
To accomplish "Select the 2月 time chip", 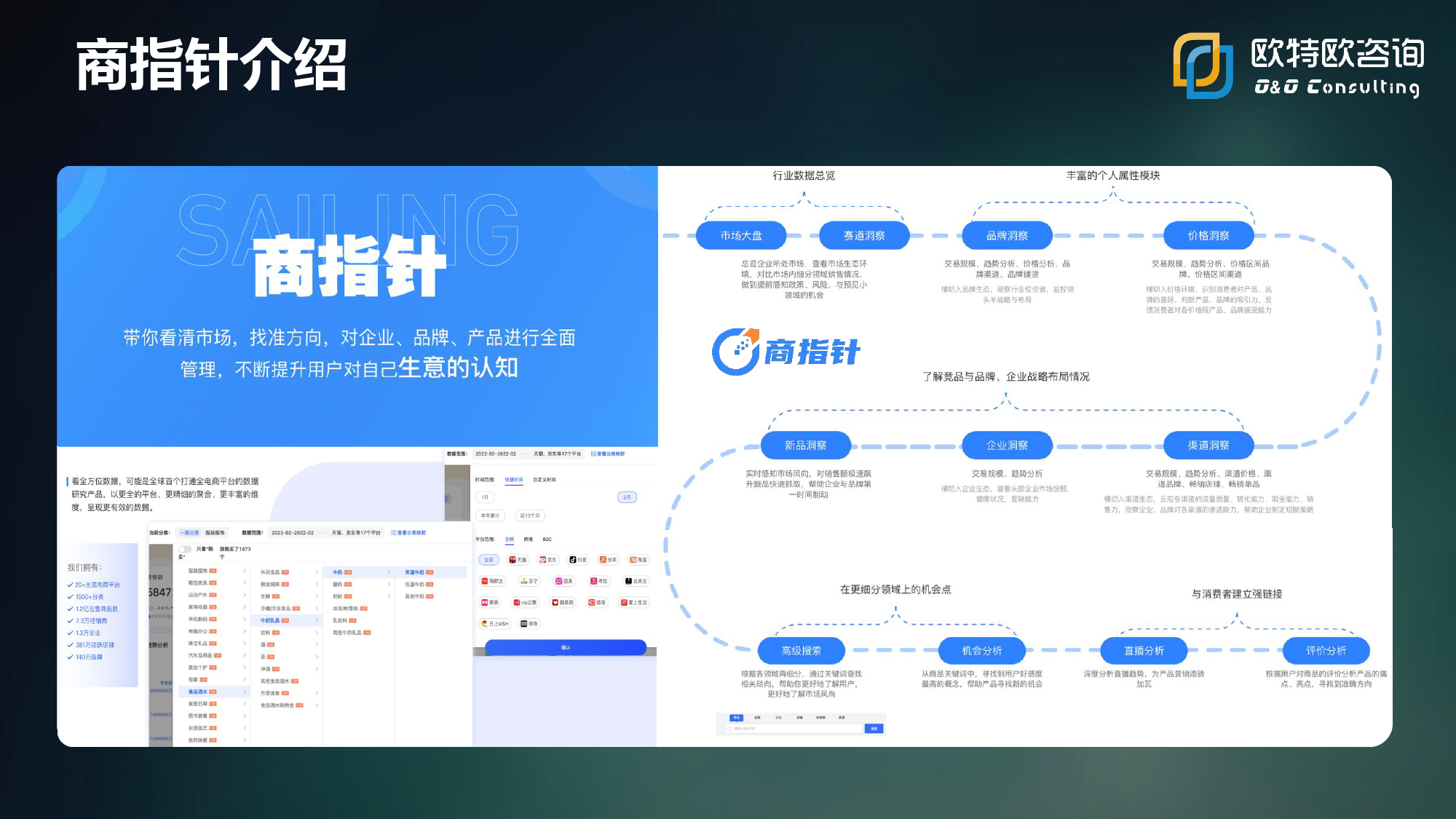I will point(628,497).
